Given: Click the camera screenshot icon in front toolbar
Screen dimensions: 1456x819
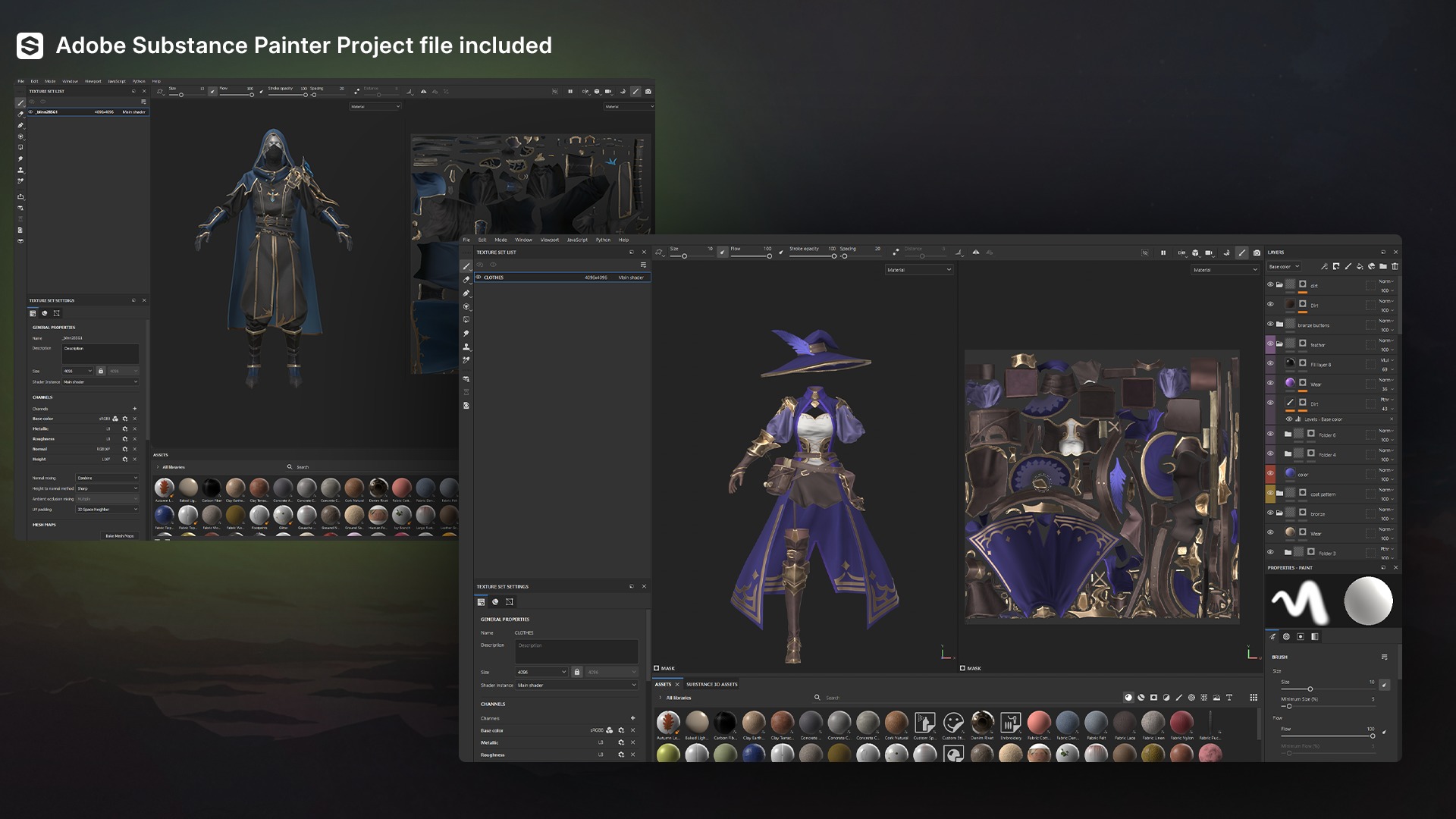Looking at the screenshot, I should tap(1257, 253).
